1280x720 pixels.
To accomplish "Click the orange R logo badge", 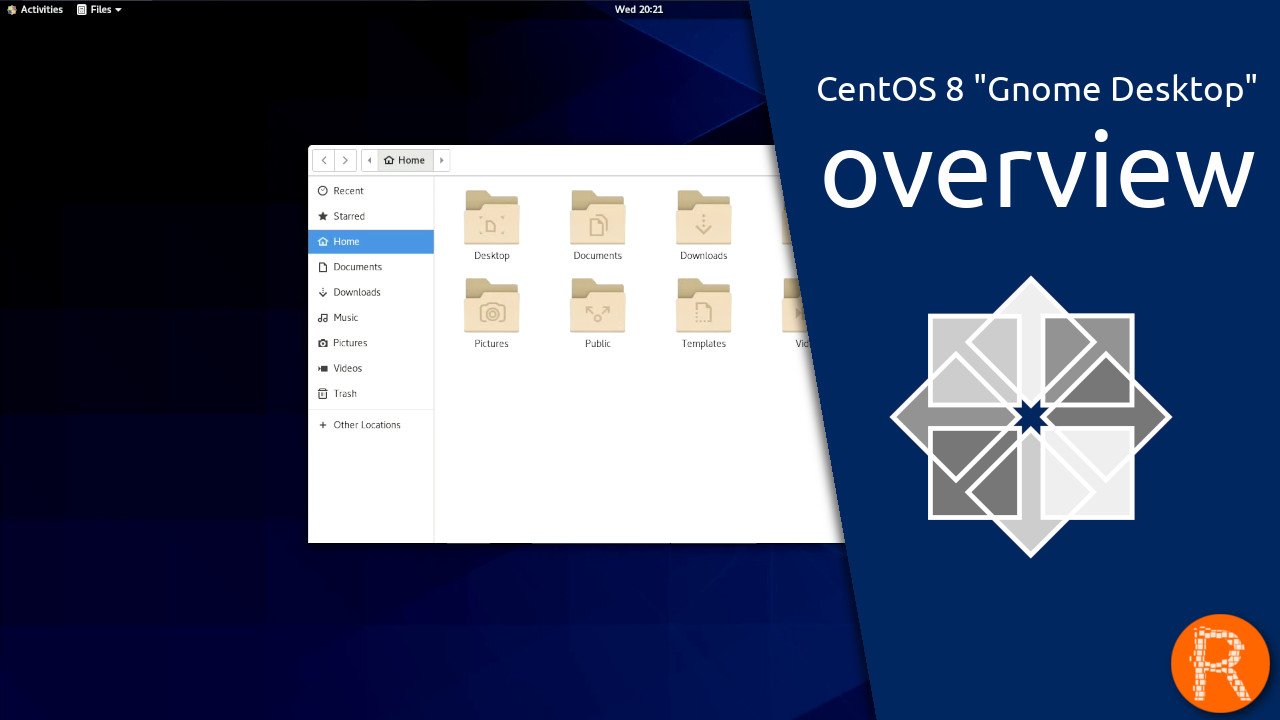I will (x=1220, y=663).
